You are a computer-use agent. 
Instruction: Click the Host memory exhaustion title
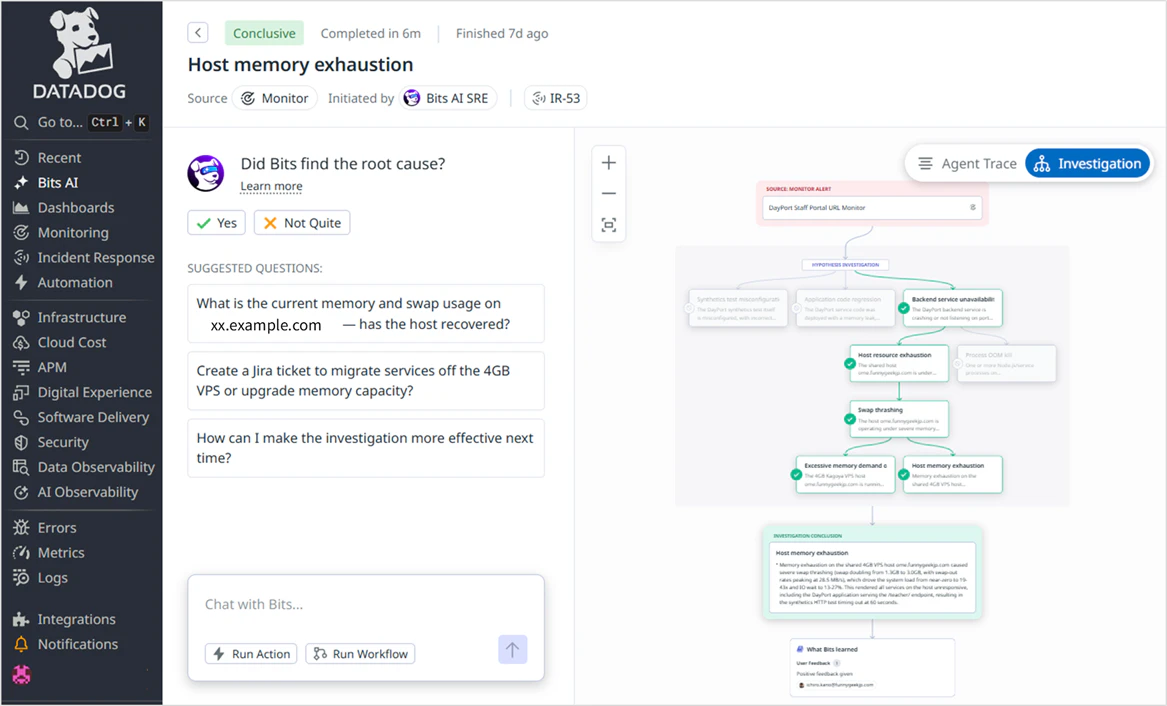pos(300,65)
